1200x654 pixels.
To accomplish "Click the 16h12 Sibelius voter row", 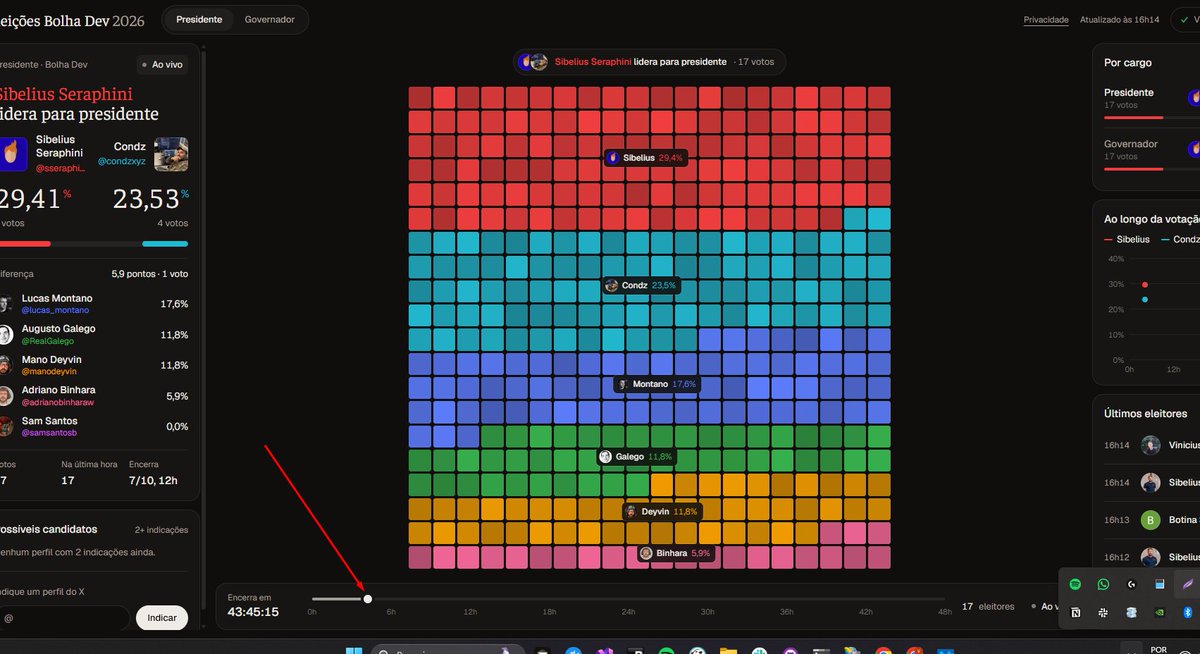I will [x=1152, y=556].
